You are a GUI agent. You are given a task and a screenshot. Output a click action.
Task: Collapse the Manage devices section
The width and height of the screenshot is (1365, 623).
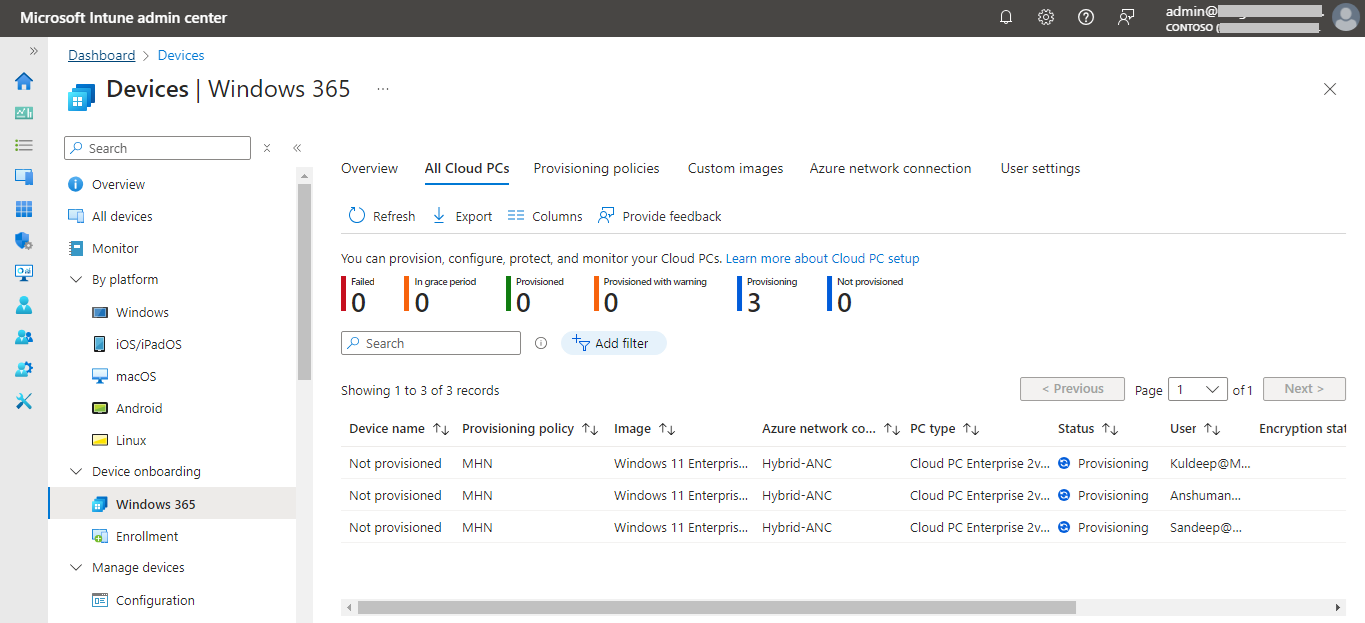(76, 568)
